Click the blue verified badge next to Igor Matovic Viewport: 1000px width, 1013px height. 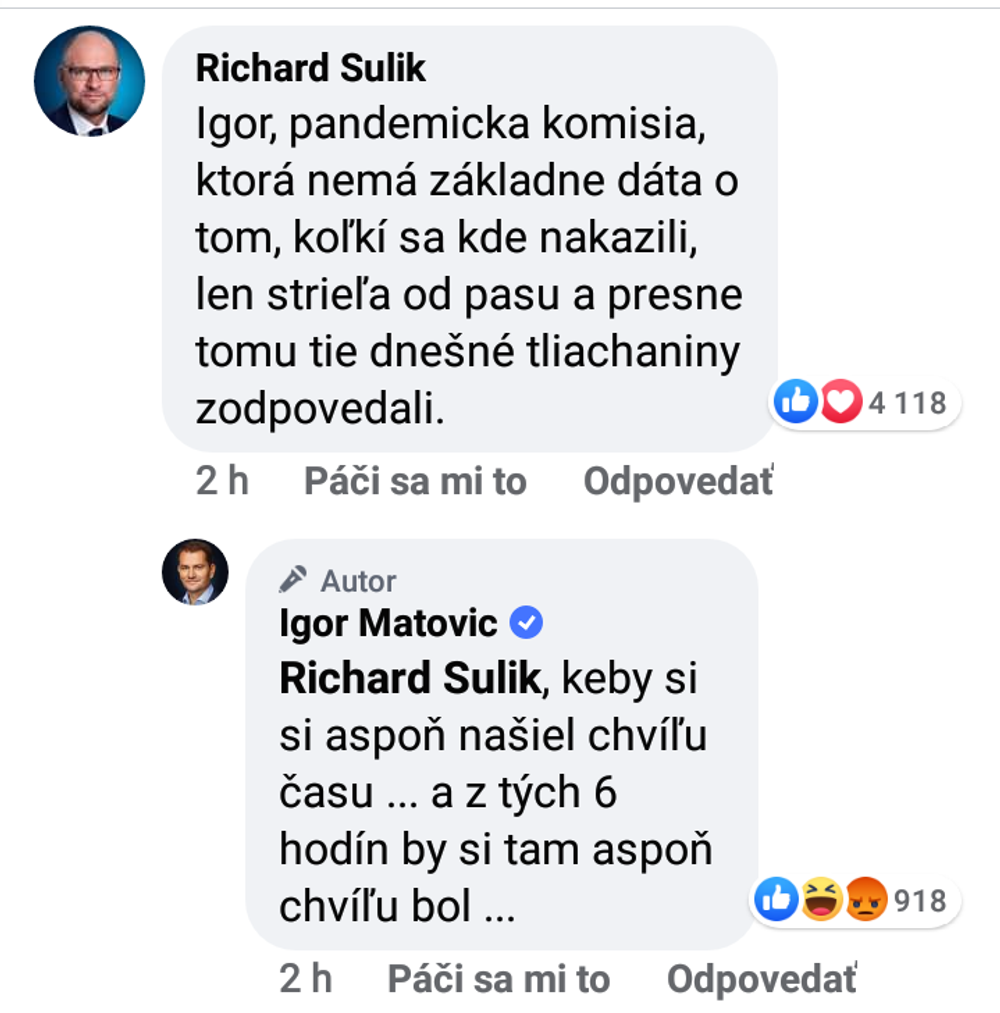[x=527, y=622]
